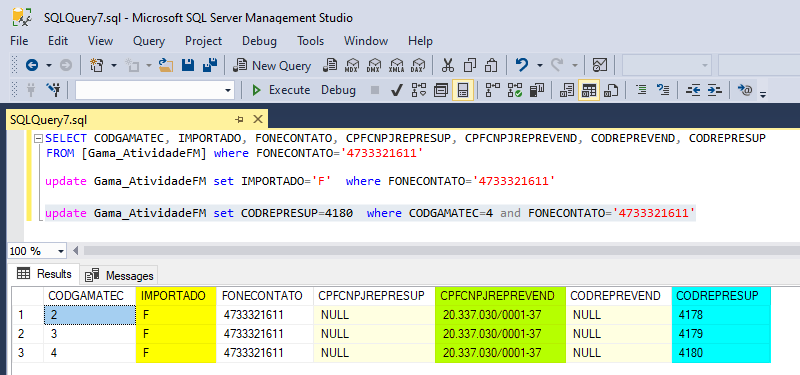
Task: Decrease indent of selected lines
Action: click(693, 90)
